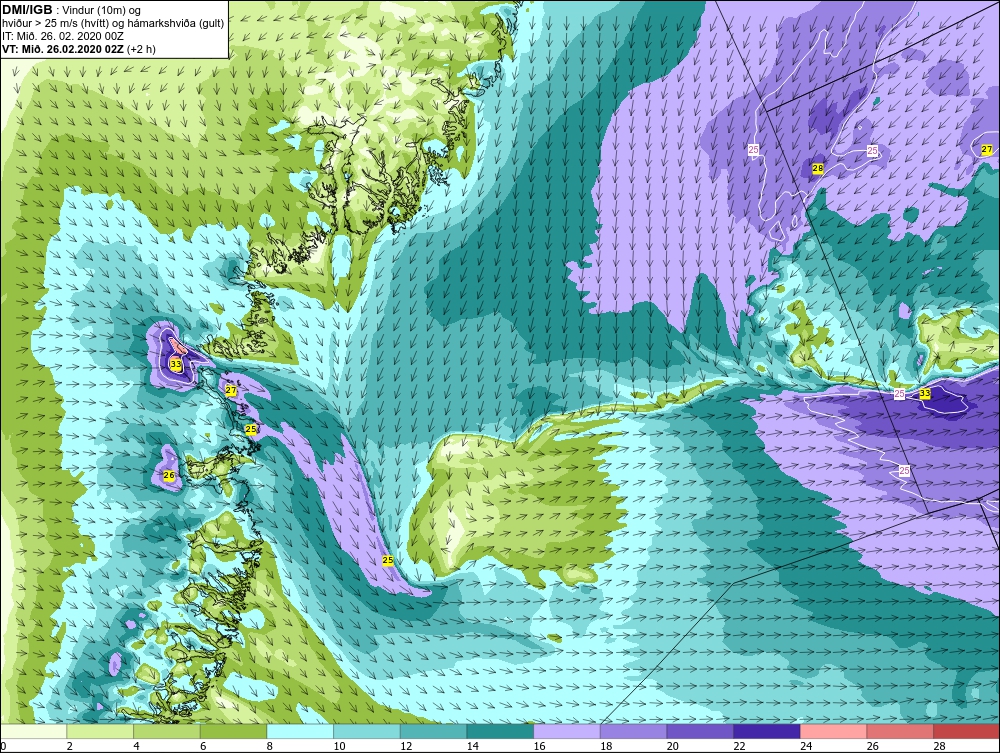Pick the 20–22 m/s violet swatch

pyautogui.click(x=700, y=731)
